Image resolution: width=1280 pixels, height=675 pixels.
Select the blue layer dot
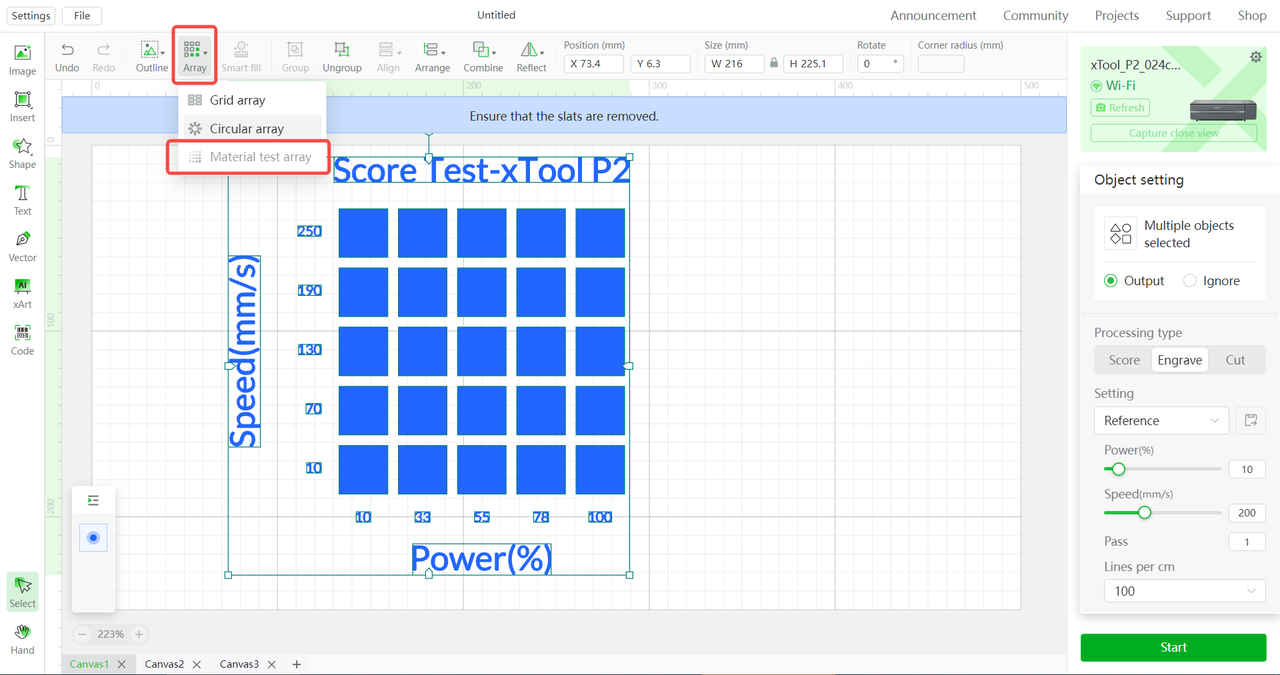(93, 538)
